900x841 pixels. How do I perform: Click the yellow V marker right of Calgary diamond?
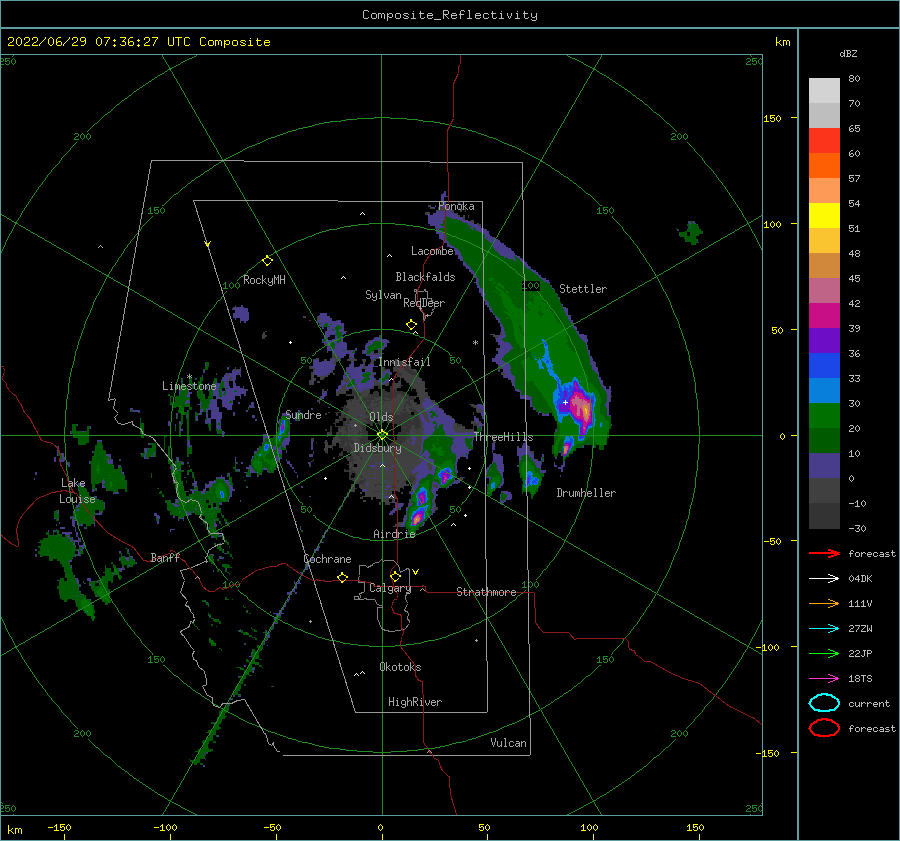click(x=416, y=572)
